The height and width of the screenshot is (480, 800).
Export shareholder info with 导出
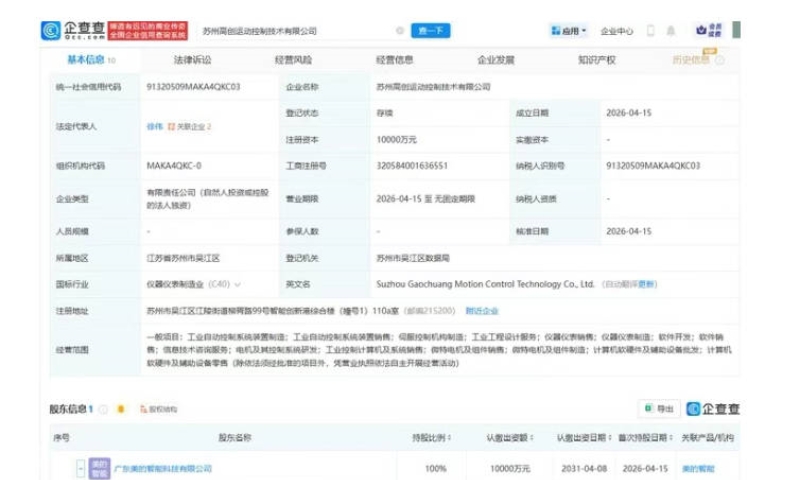[x=659, y=409]
